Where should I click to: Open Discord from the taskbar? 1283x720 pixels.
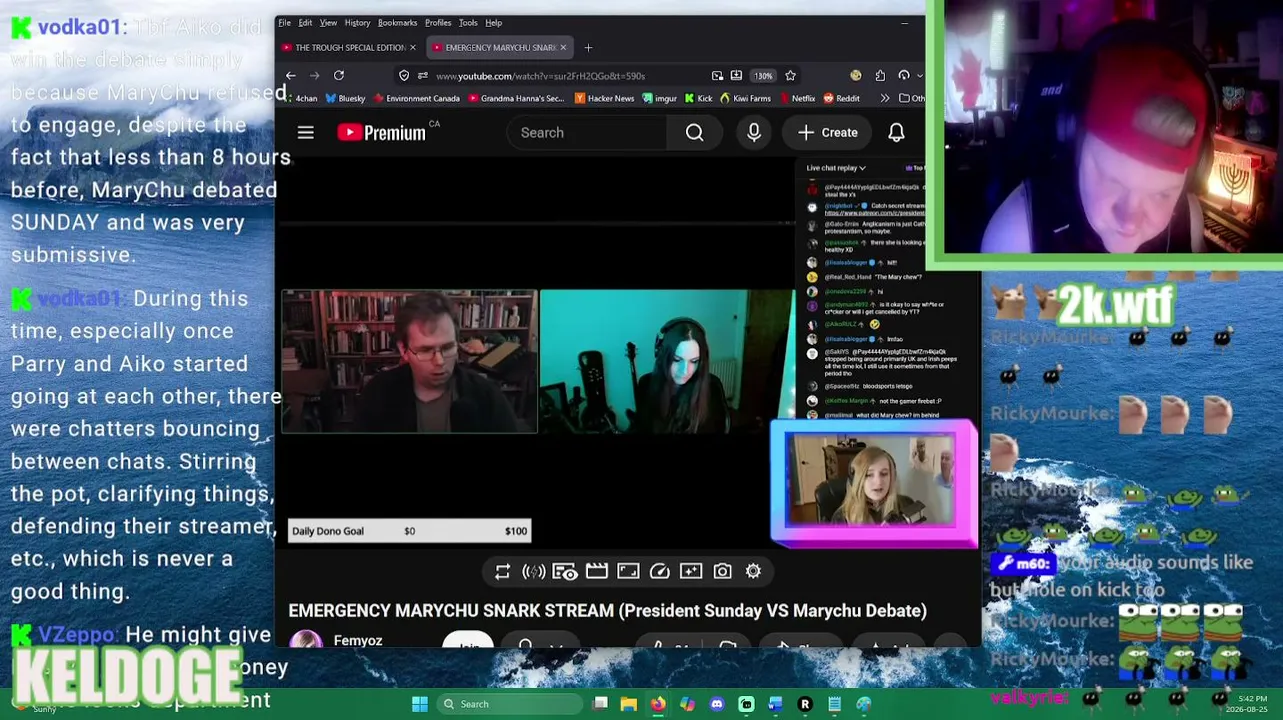(x=717, y=704)
